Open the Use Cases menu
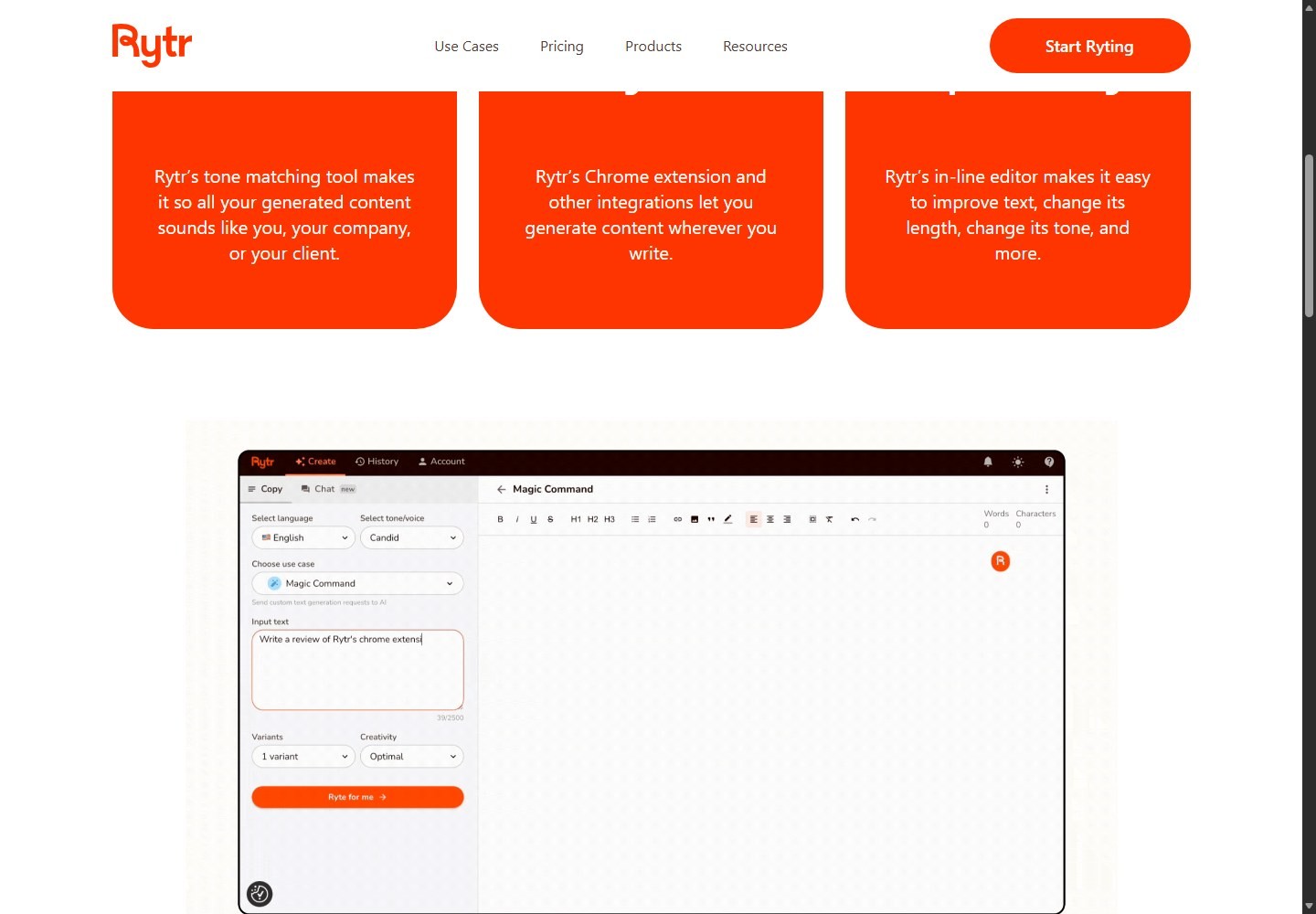The image size is (1316, 914). point(467,47)
